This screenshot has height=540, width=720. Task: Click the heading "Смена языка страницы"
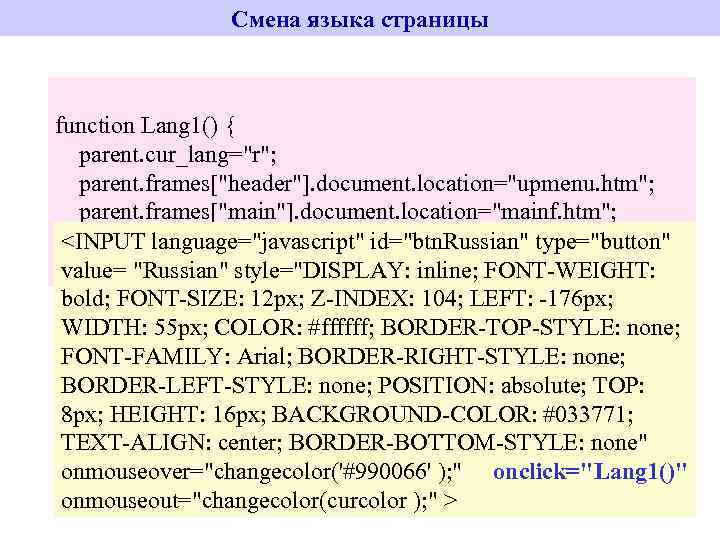point(360,20)
